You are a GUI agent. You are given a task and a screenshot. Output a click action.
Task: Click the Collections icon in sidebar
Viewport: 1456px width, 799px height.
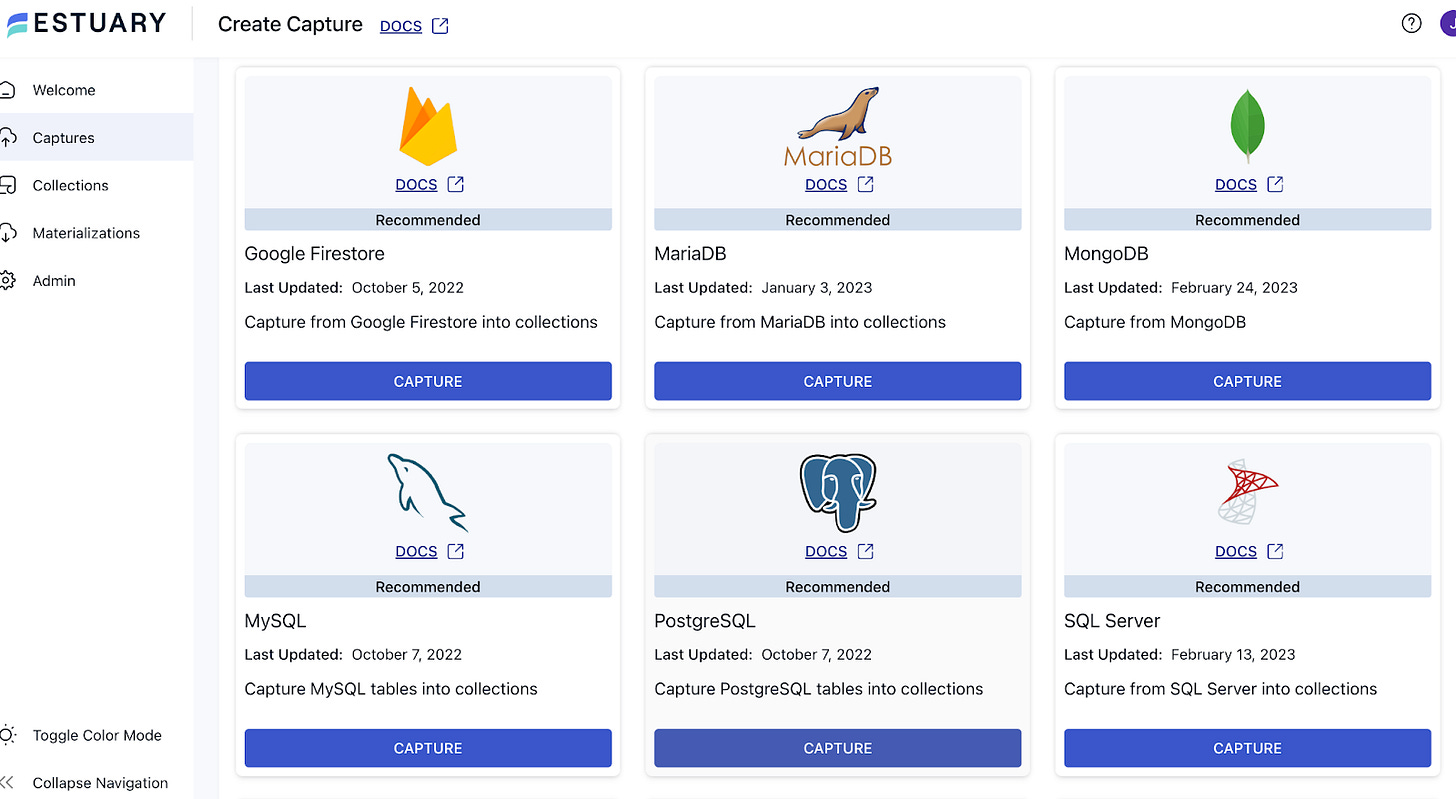[7, 185]
